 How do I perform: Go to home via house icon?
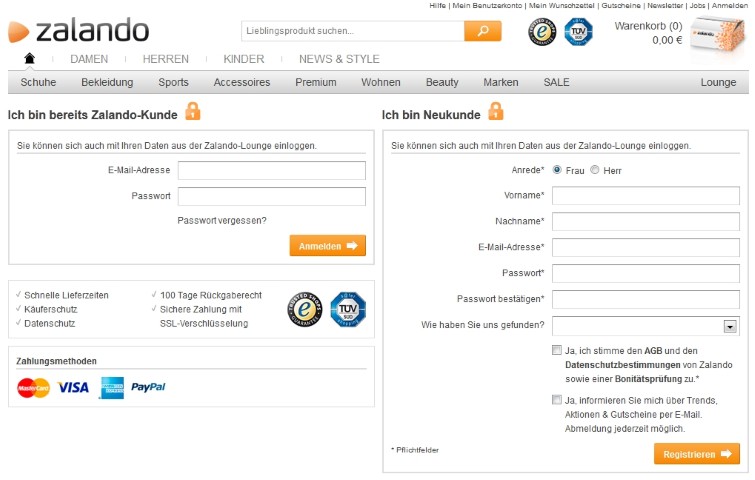tap(30, 58)
